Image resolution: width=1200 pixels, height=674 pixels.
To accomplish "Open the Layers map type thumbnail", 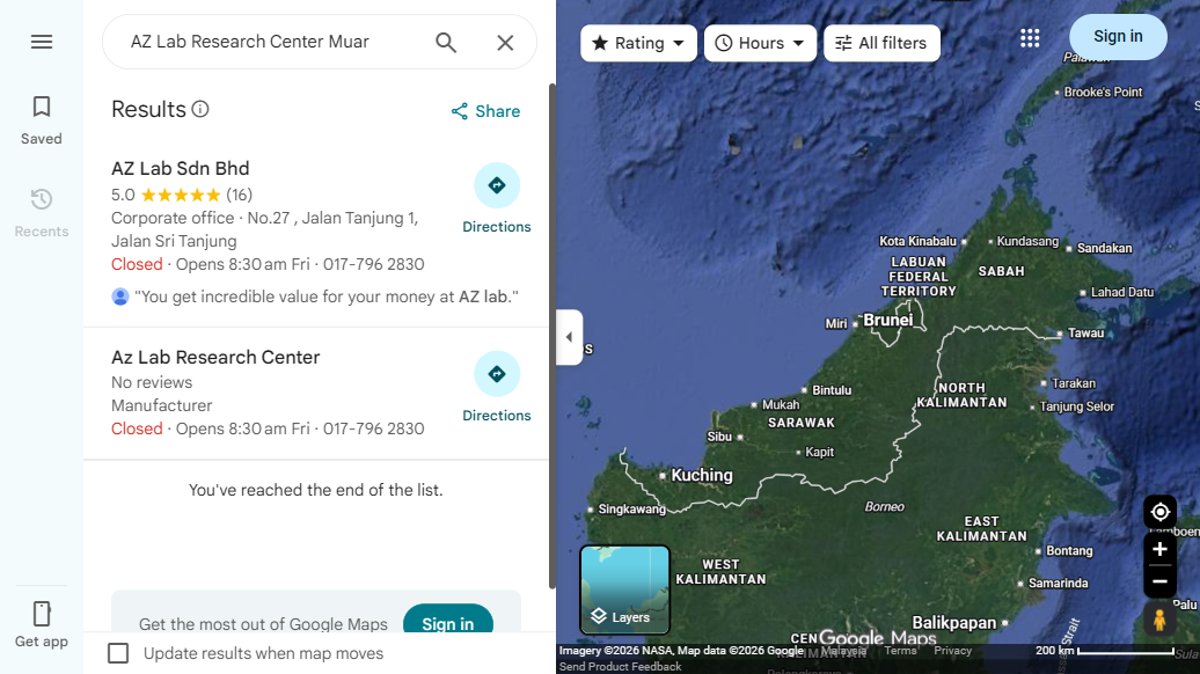I will coord(625,590).
